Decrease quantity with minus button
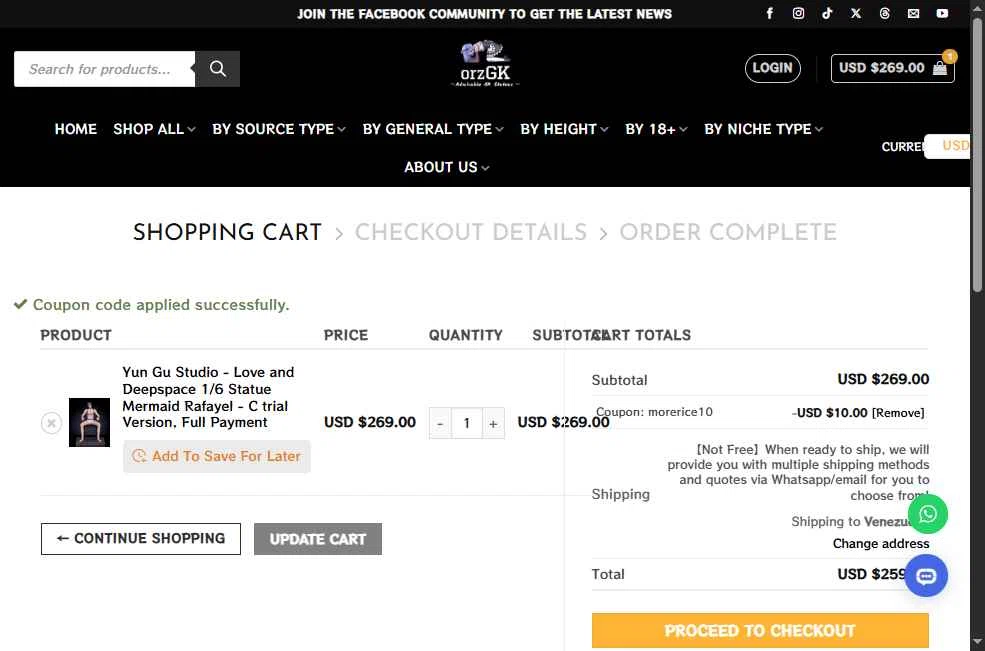 tap(440, 424)
